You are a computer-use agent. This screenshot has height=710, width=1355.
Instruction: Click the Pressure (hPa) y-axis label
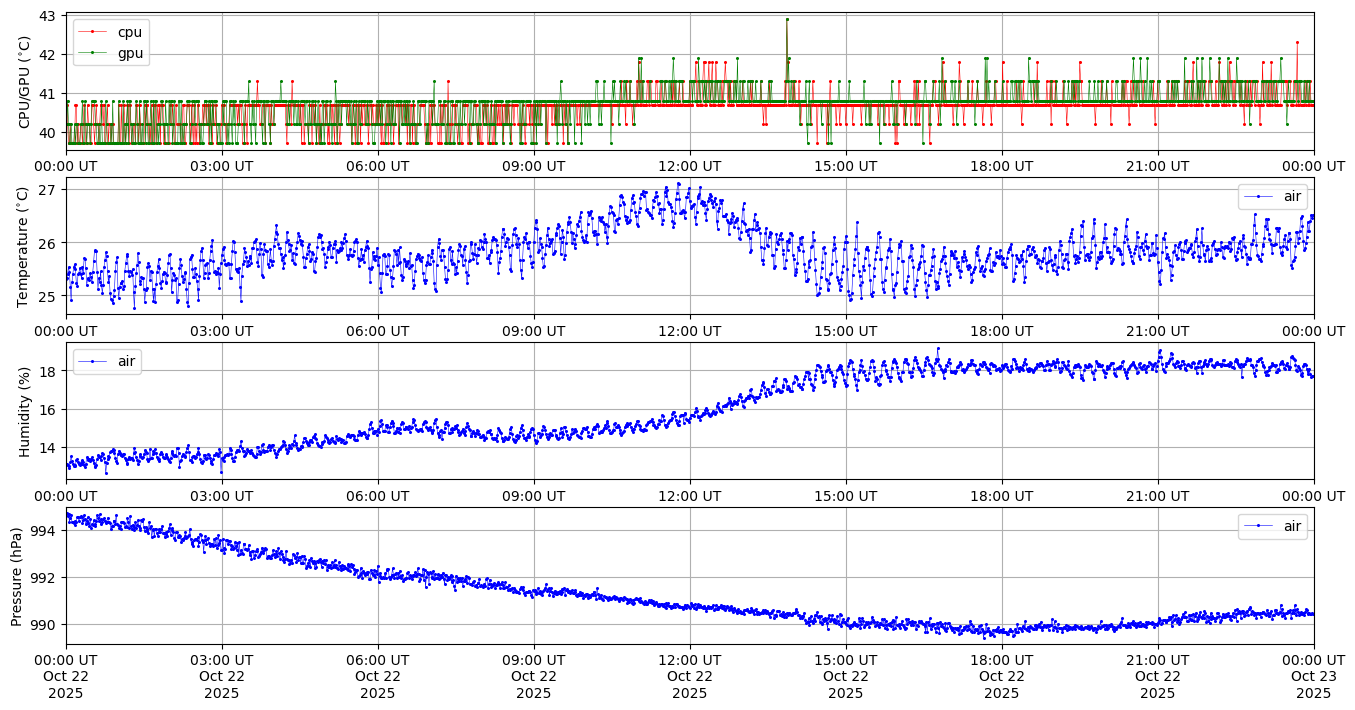coord(17,576)
